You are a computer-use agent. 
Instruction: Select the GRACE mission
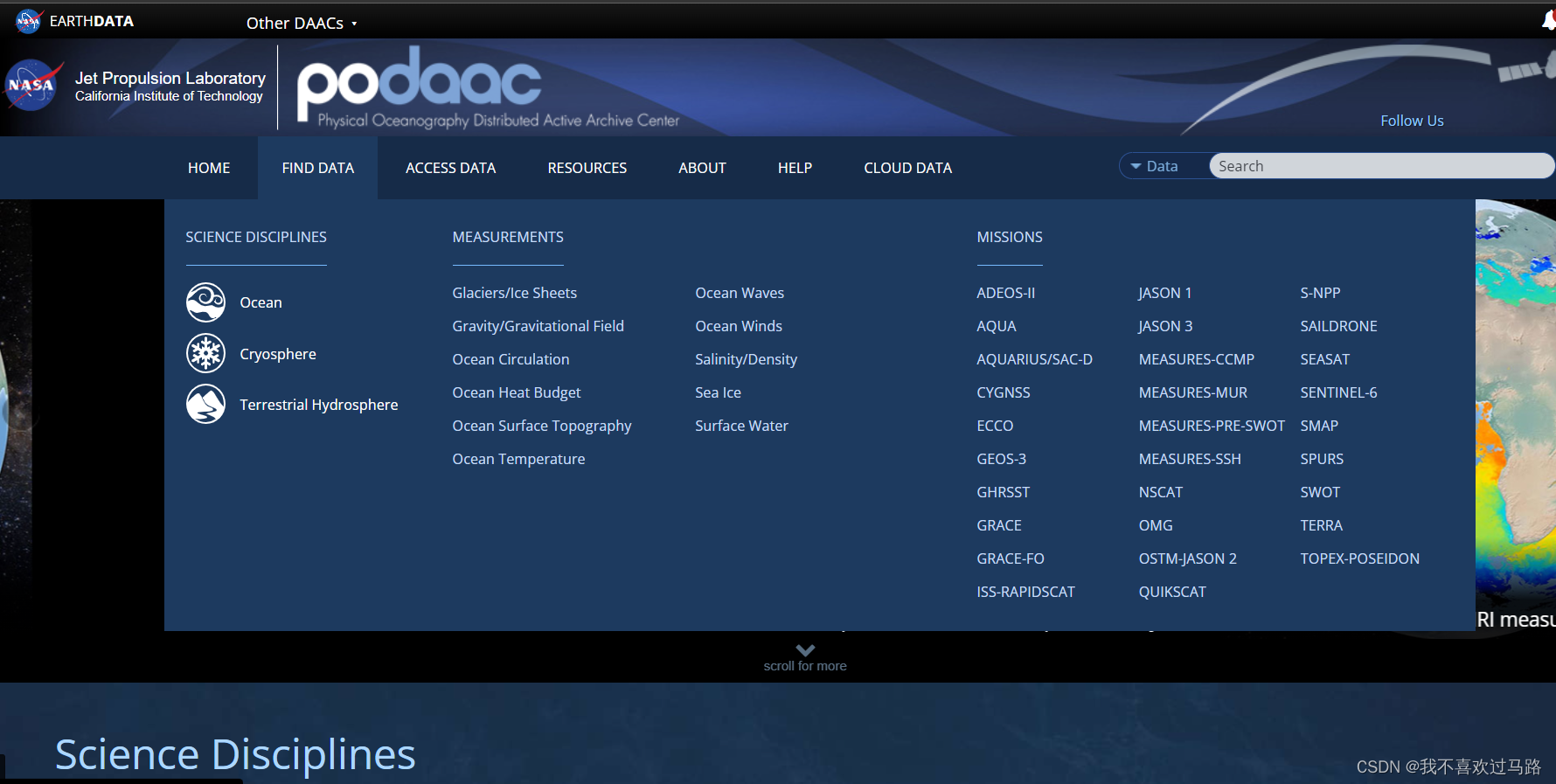coord(999,525)
